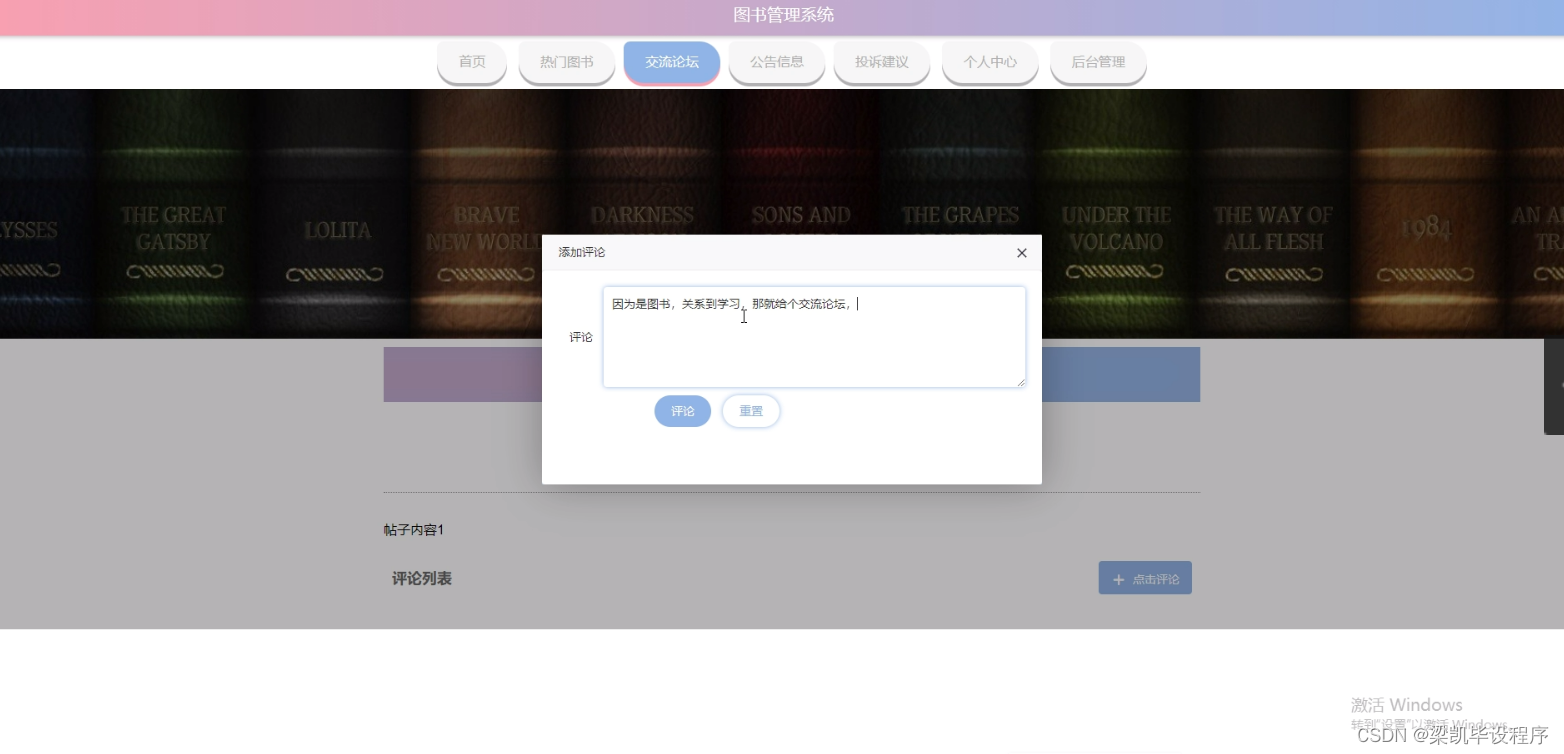Image resolution: width=1564 pixels, height=754 pixels.
Task: Open 个人中心 from the navigation
Action: pos(989,61)
